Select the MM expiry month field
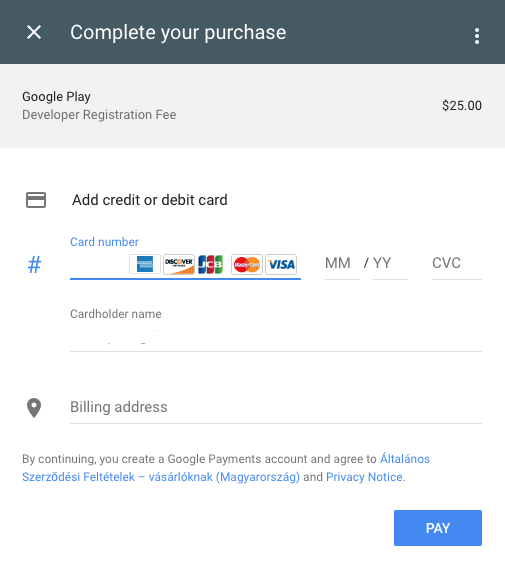 342,263
